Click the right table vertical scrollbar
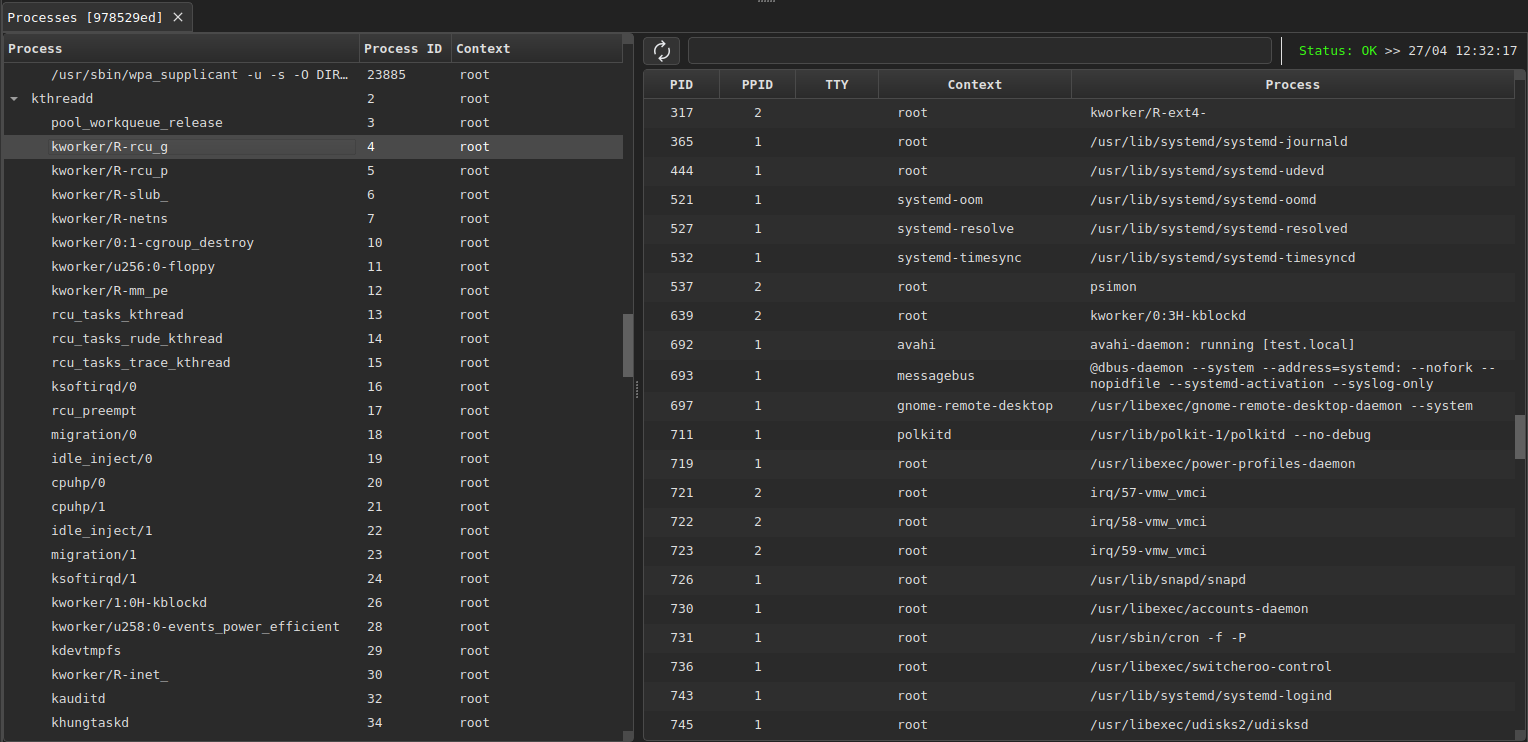 [1520, 435]
